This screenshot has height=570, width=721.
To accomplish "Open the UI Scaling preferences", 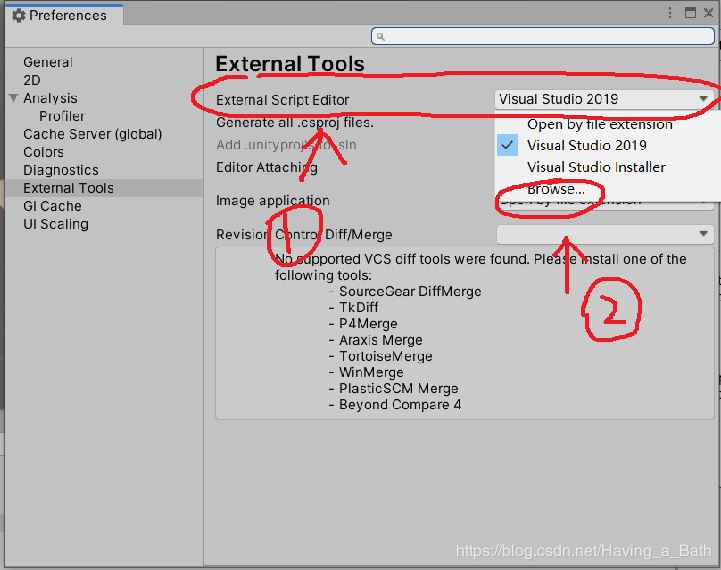I will coord(56,224).
